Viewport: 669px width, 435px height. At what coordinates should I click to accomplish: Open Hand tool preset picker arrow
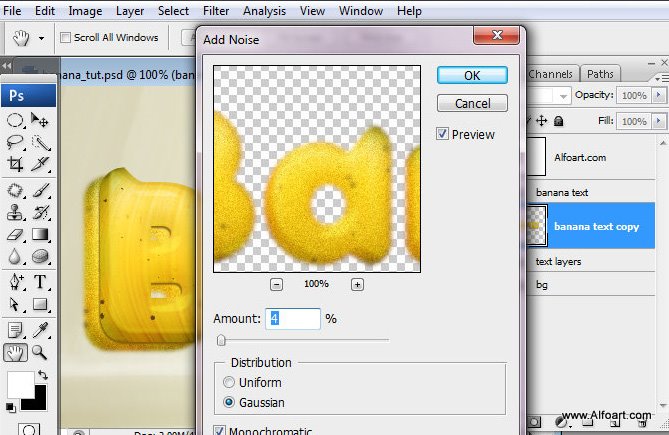click(41, 38)
